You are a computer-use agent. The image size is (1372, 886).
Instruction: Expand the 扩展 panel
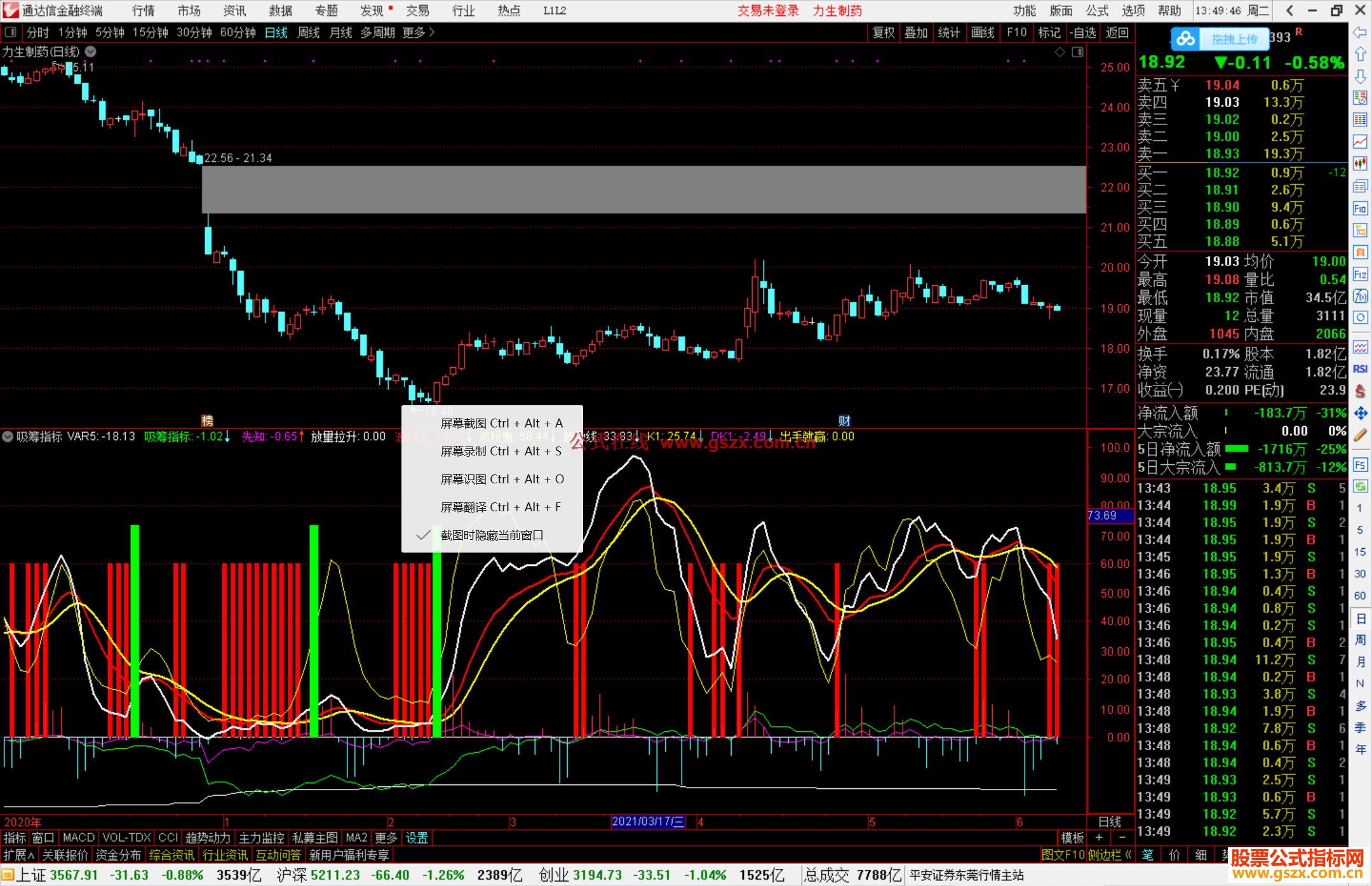19,855
